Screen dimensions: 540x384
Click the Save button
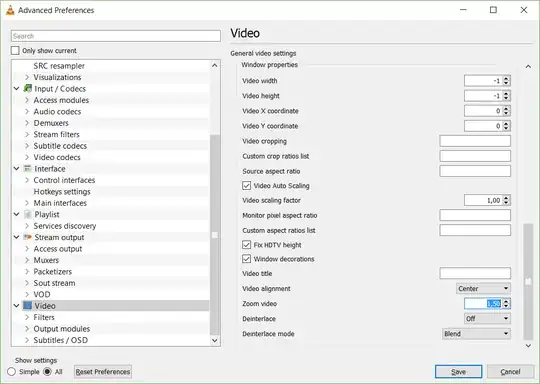(458, 372)
